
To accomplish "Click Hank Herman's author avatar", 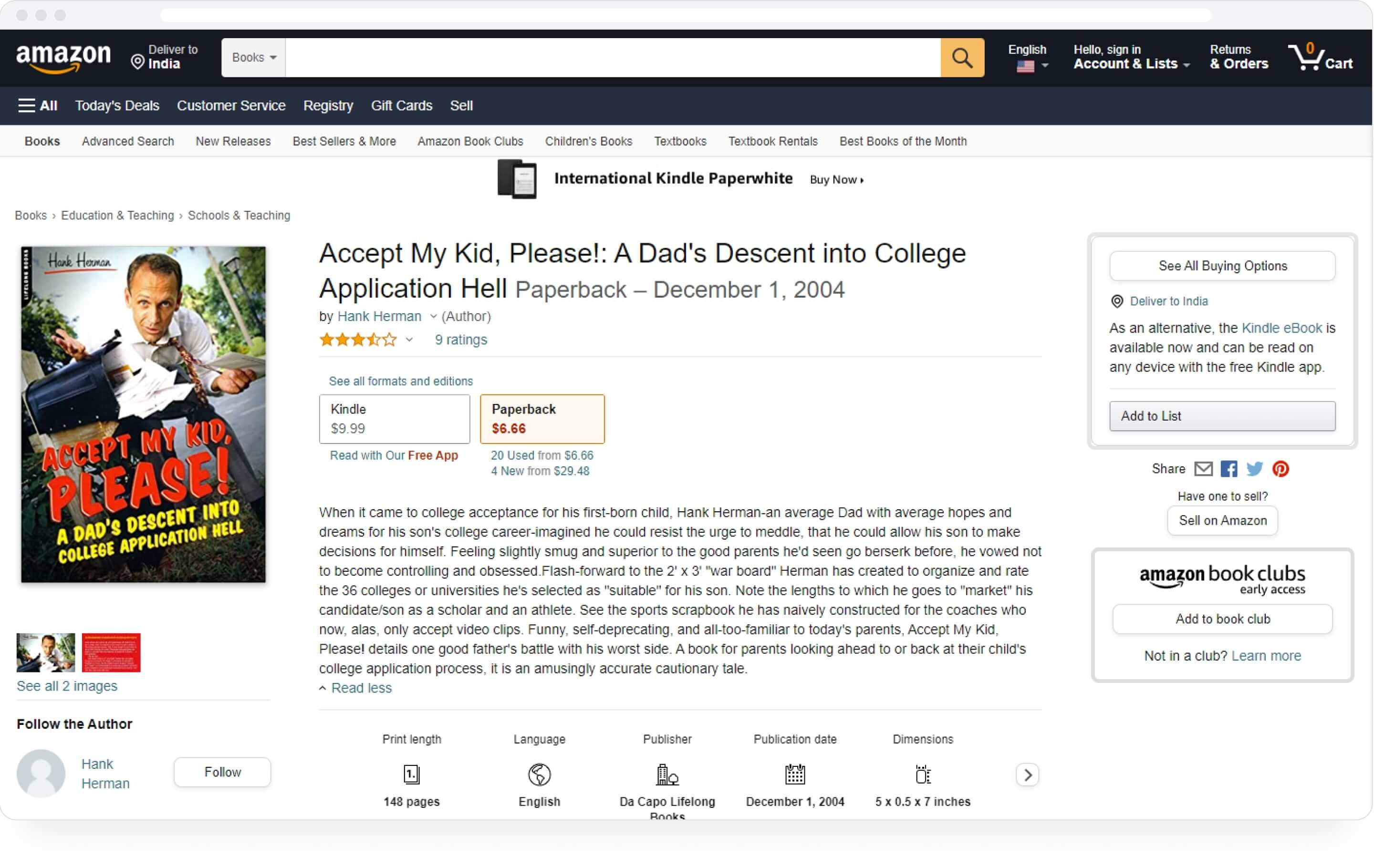I will (x=41, y=773).
